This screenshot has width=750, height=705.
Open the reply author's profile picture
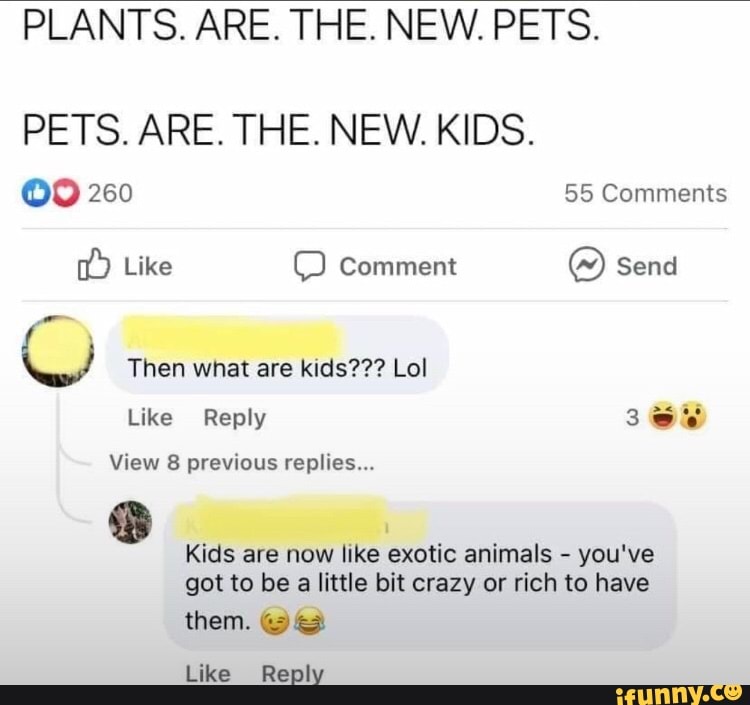[x=131, y=522]
